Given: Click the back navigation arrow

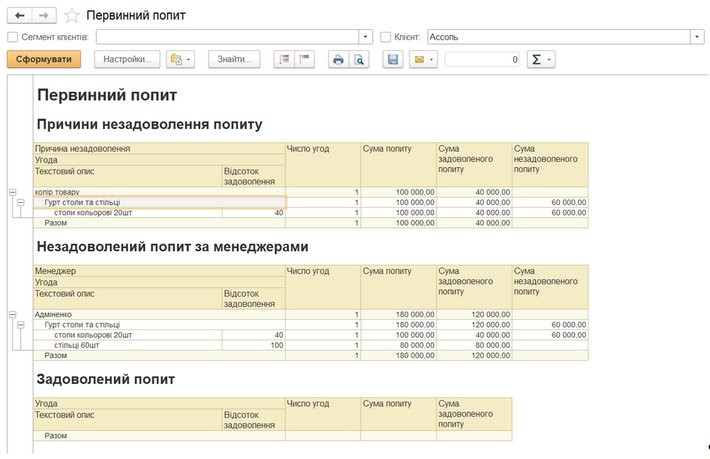Looking at the screenshot, I should 19,16.
